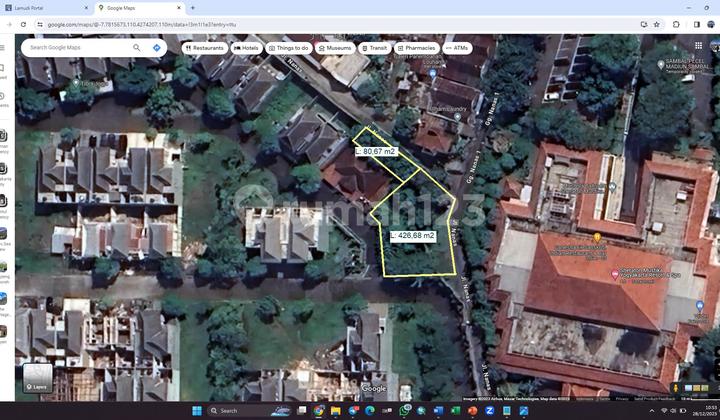The width and height of the screenshot is (720, 420).
Task: Select the Things to do chip
Action: coord(289,48)
